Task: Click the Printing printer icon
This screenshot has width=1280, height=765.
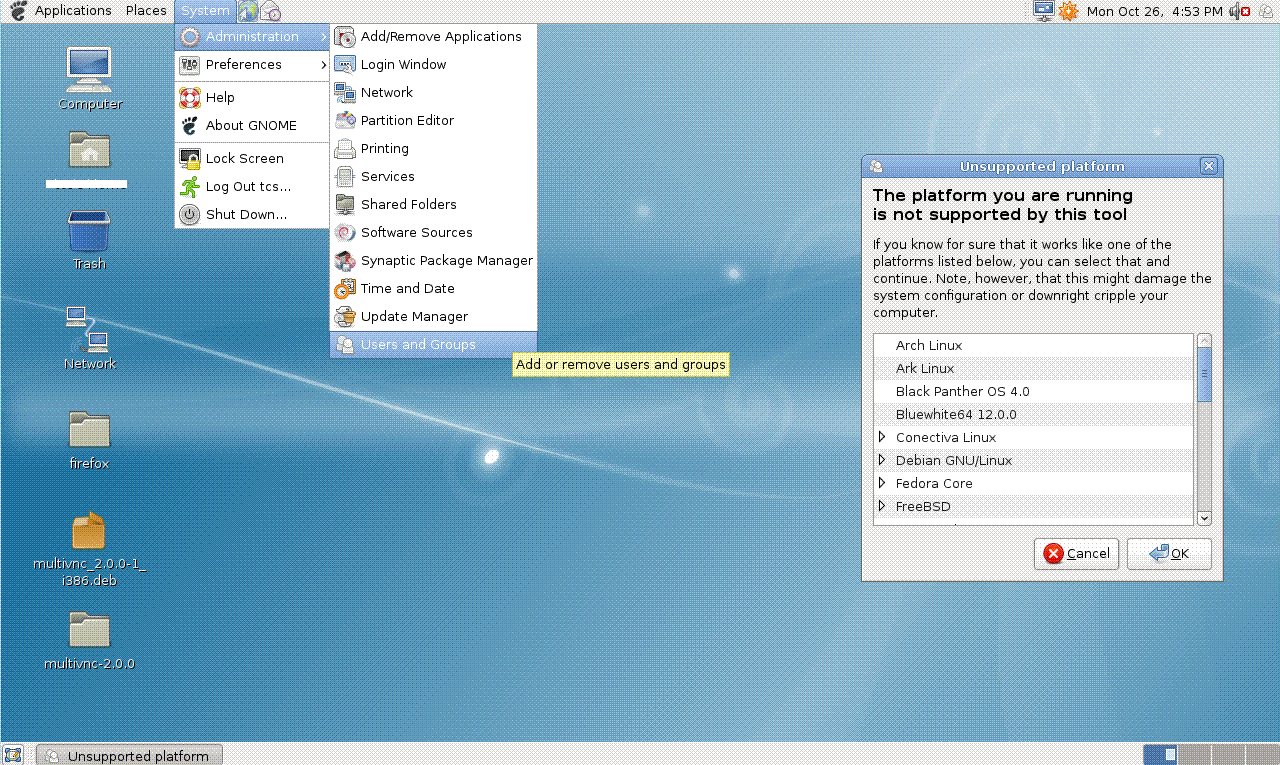Action: pos(345,149)
